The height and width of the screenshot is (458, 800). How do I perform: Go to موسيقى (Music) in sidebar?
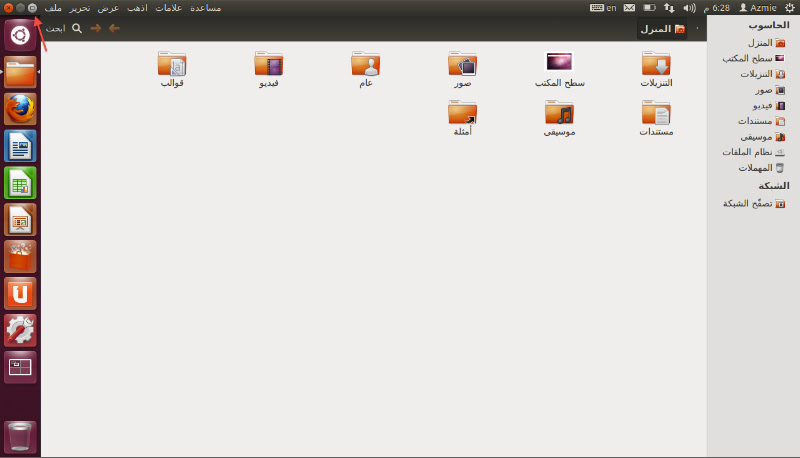click(762, 137)
